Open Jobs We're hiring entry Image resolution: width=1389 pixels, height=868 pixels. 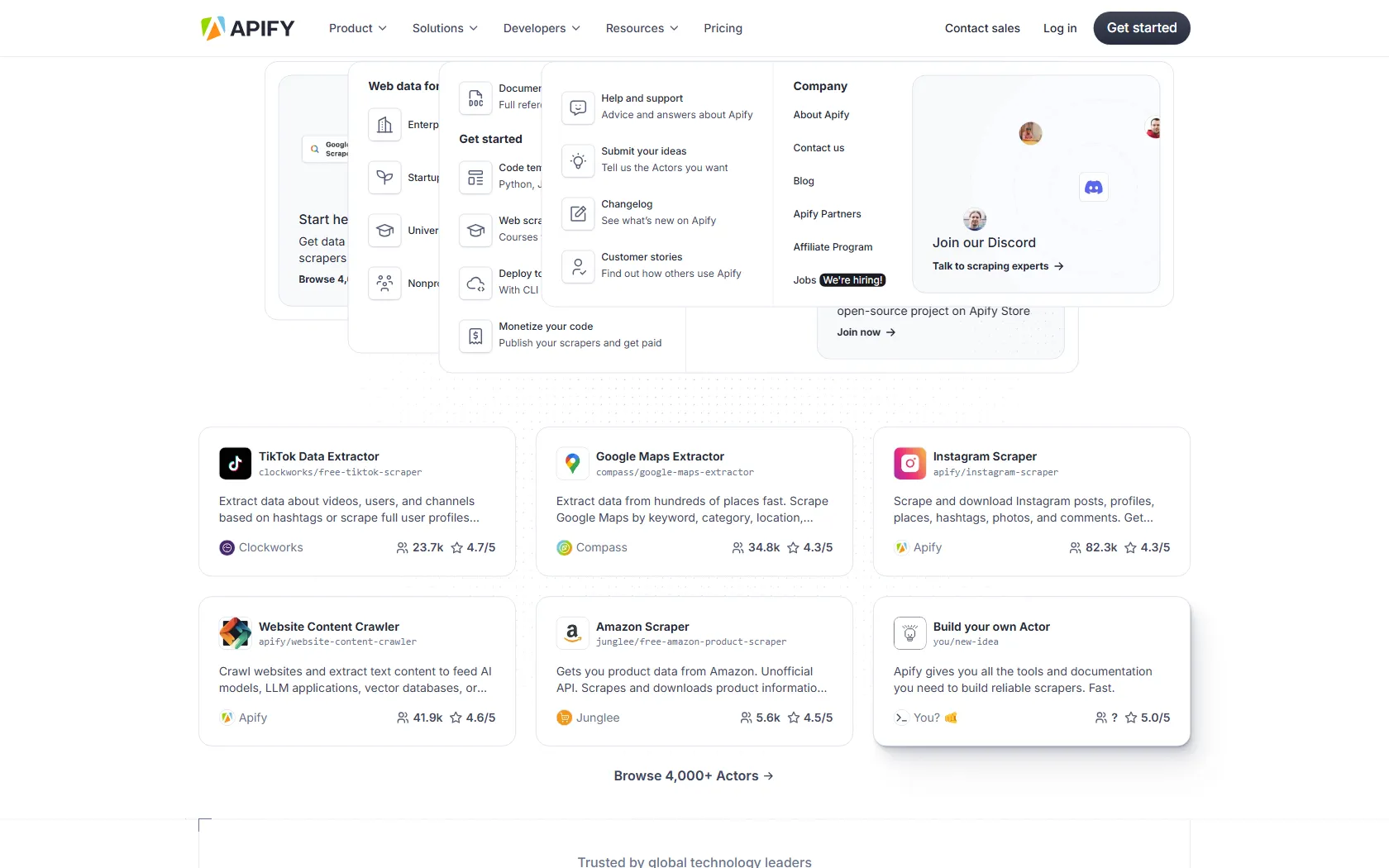[839, 280]
